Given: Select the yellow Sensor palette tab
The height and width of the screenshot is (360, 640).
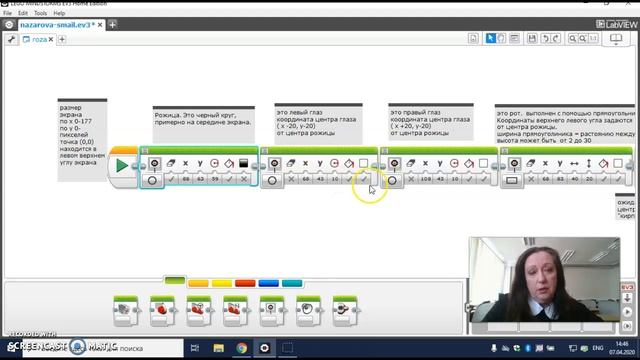Looking at the screenshot, I should pyautogui.click(x=222, y=283).
